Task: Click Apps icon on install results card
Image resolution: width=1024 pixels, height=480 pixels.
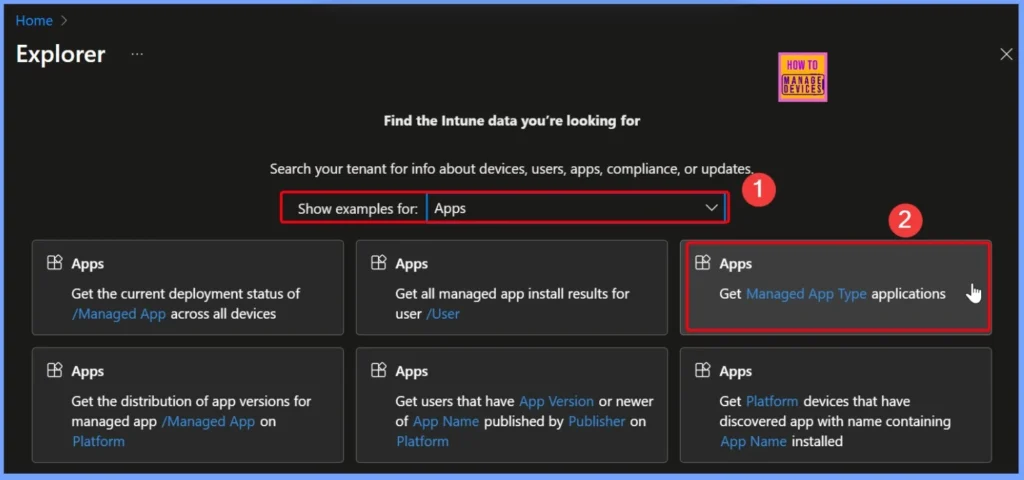Action: 379,263
